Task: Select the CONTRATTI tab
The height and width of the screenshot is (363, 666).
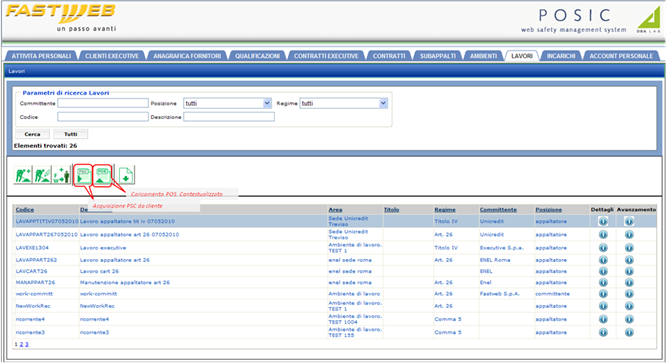Action: pos(389,56)
